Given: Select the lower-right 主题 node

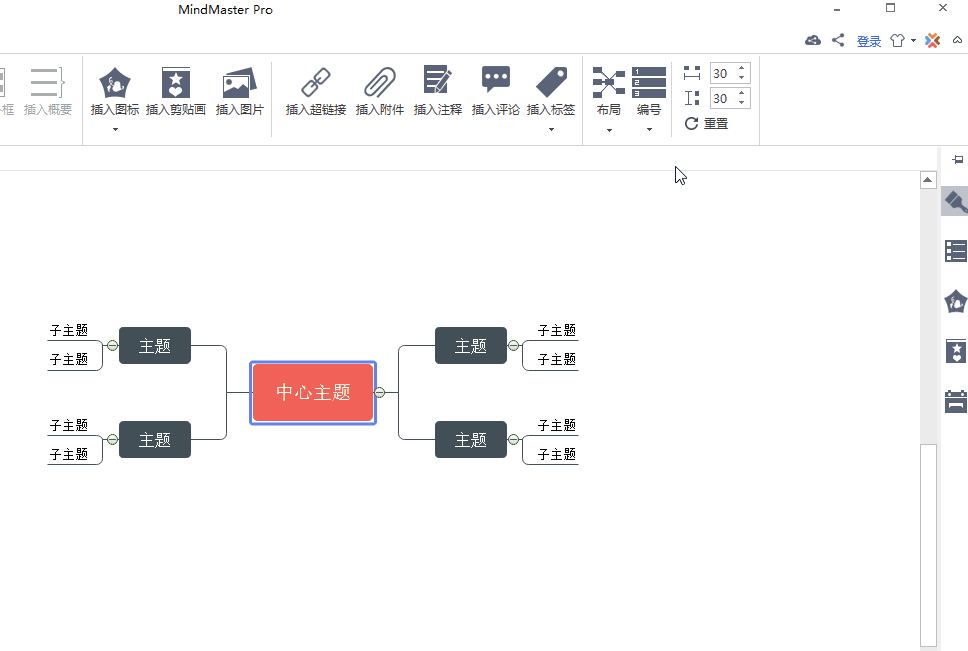Looking at the screenshot, I should [x=471, y=439].
